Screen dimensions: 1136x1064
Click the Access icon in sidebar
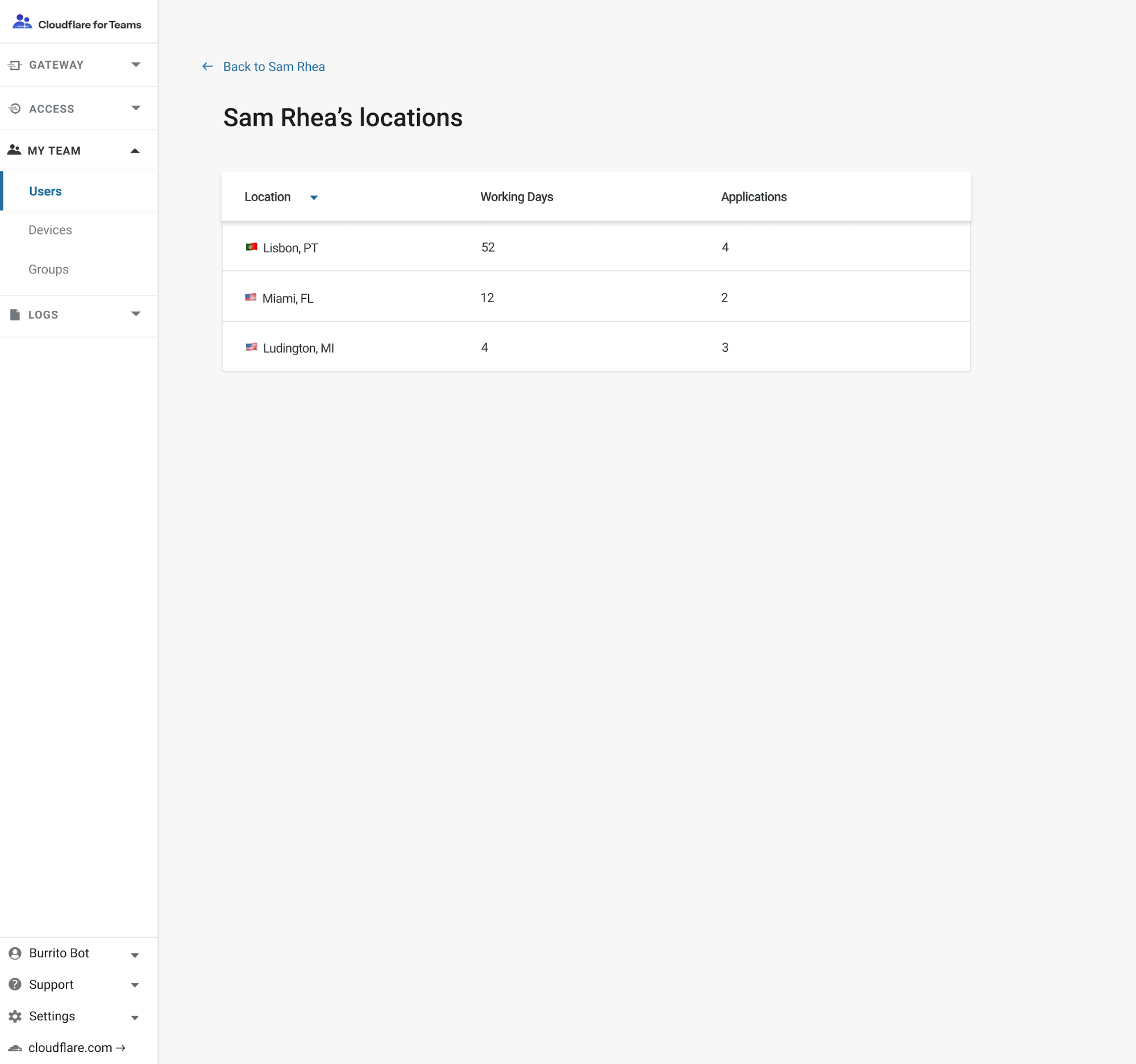(15, 109)
